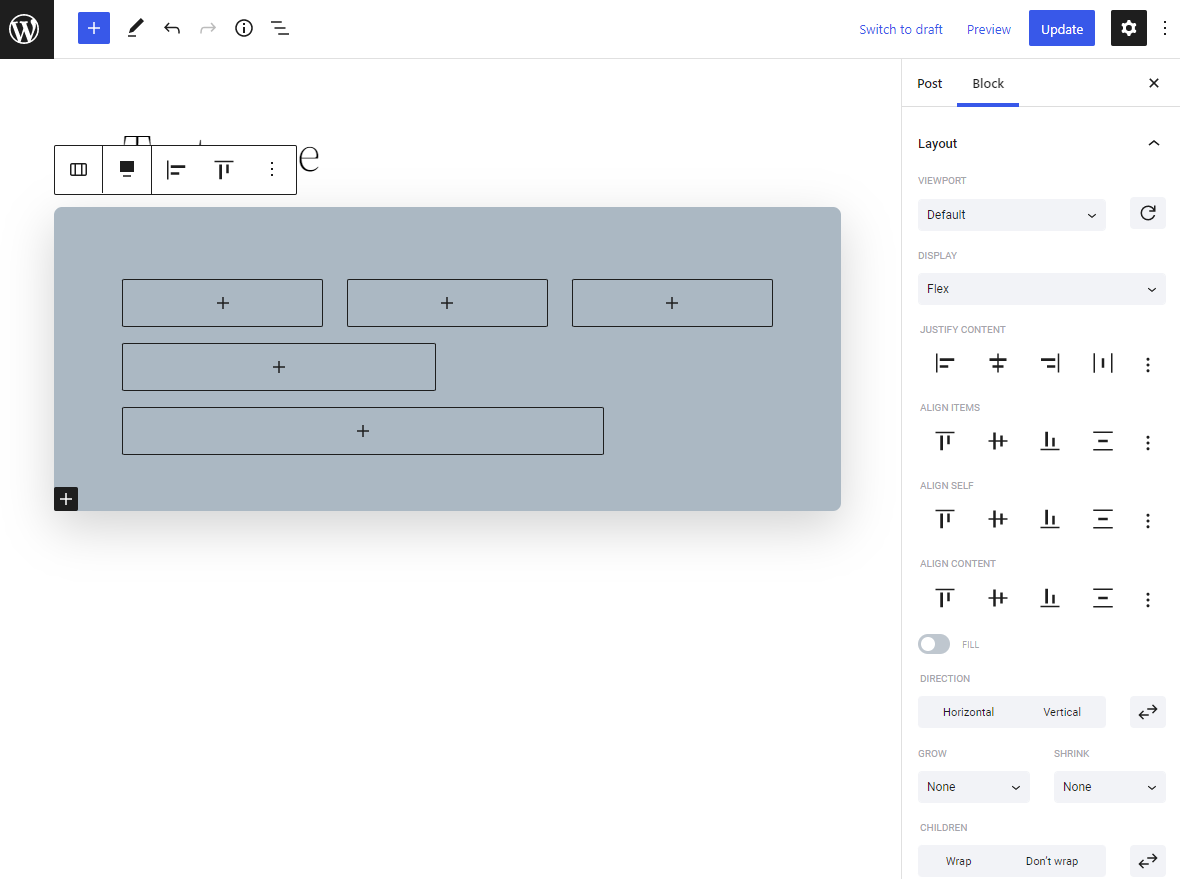Image resolution: width=1180 pixels, height=879 pixels.
Task: Reverse Children wrap with swap arrows icon
Action: (x=1148, y=861)
